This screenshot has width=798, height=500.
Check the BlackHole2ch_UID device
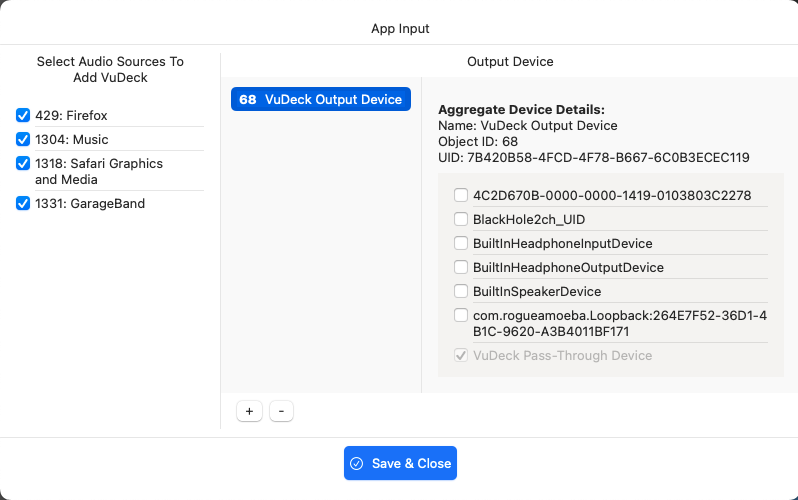click(x=461, y=219)
